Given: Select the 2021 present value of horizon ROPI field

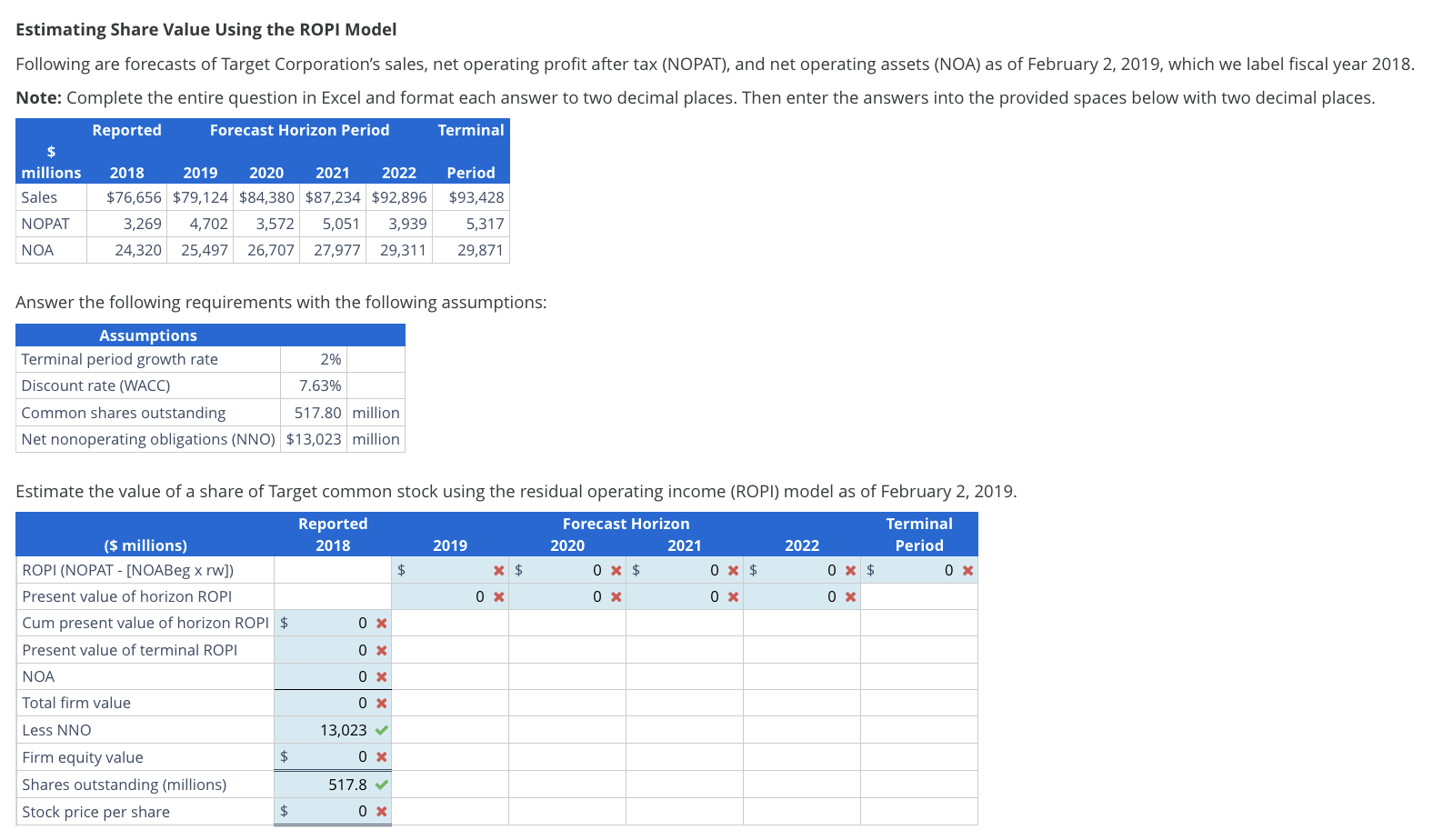Looking at the screenshot, I should [x=685, y=596].
